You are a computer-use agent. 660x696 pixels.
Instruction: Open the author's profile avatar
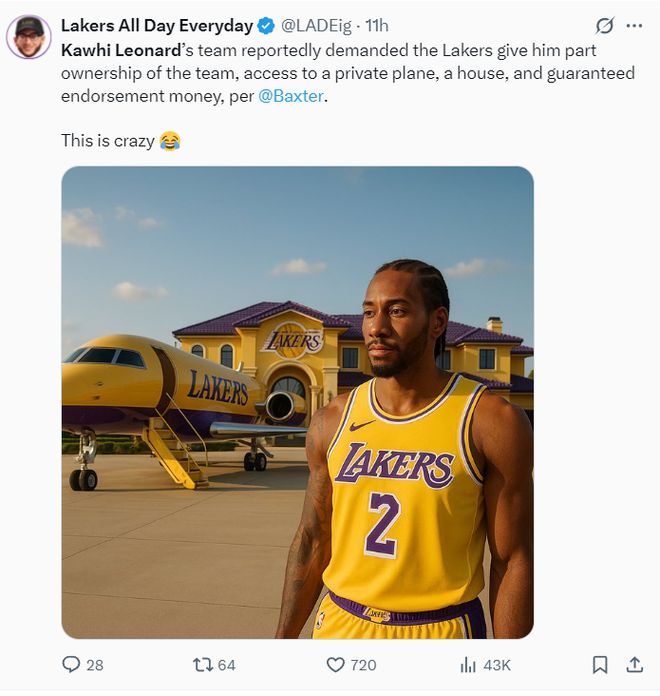pyautogui.click(x=28, y=38)
